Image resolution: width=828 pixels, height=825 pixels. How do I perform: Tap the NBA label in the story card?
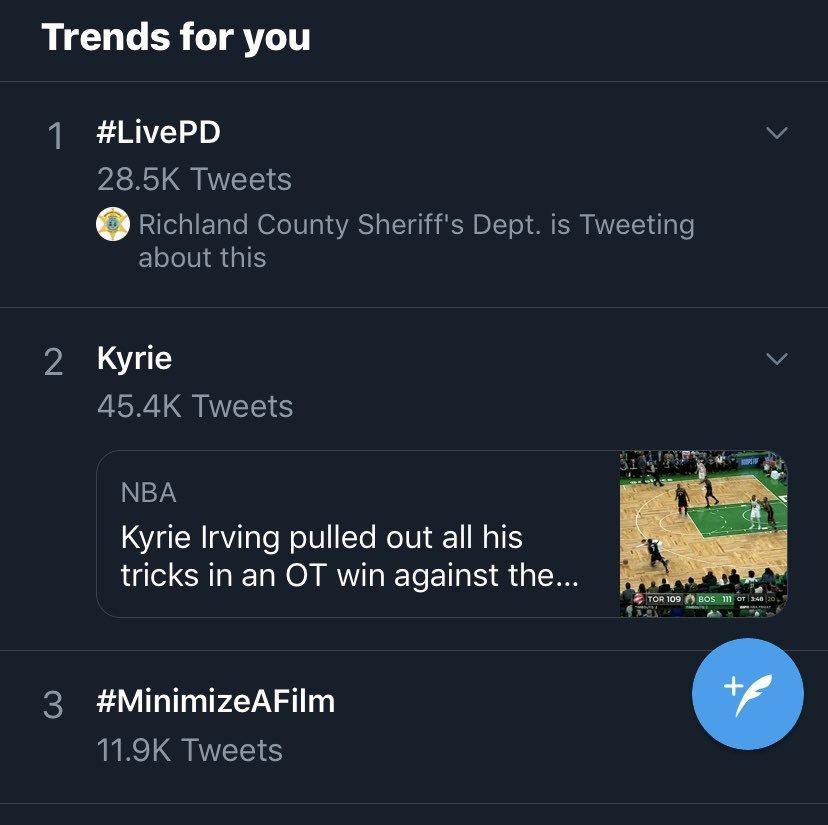point(148,492)
